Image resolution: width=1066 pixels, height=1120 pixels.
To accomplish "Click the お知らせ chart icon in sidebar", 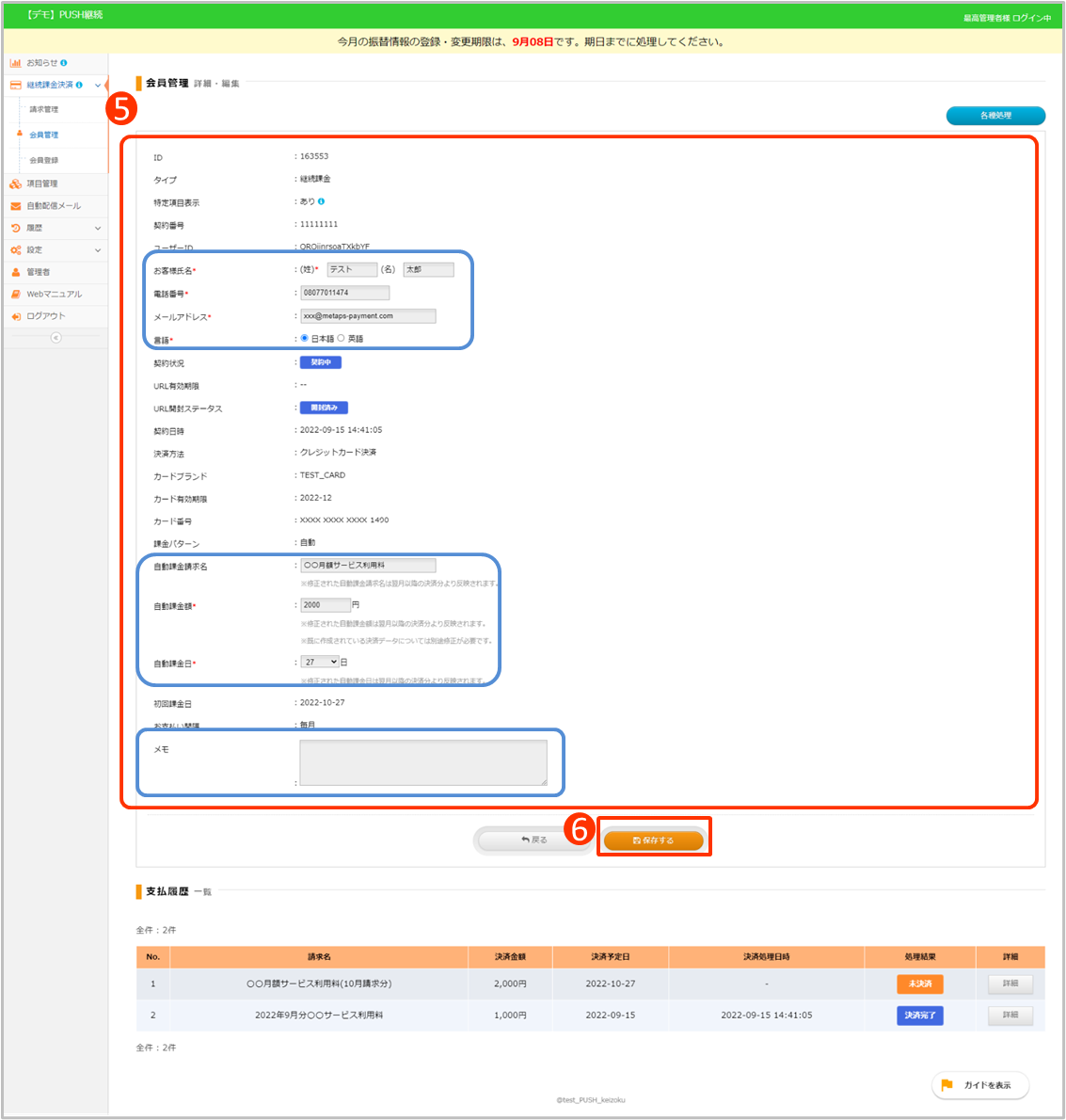I will coord(15,63).
